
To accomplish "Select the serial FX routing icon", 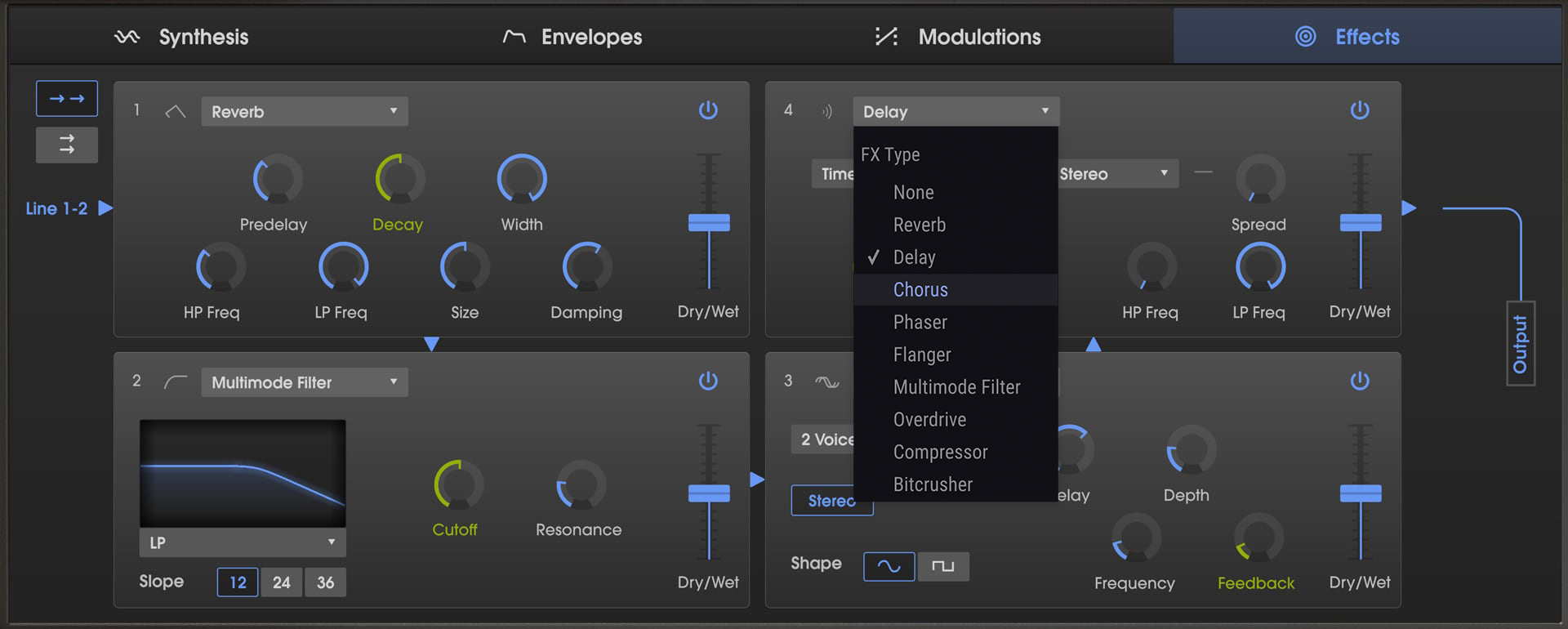I will pos(67,99).
